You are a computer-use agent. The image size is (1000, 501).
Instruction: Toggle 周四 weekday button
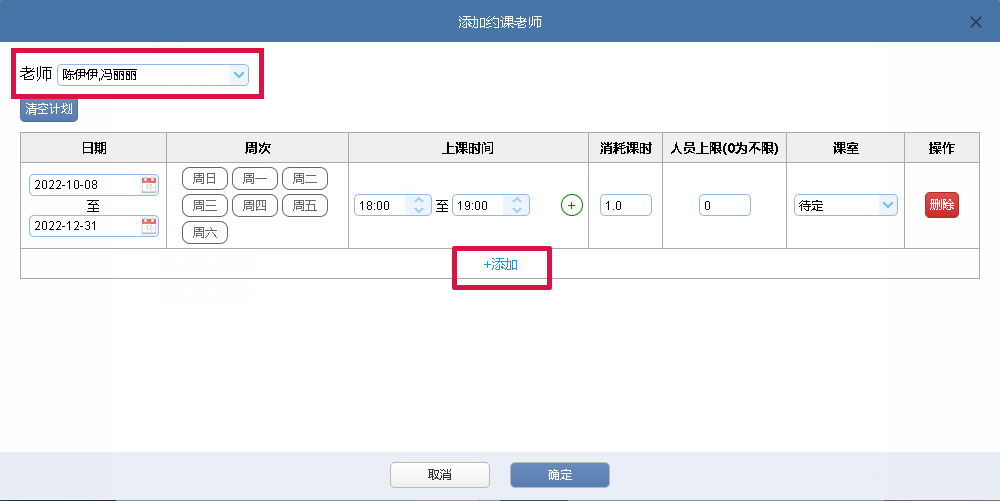[x=254, y=205]
